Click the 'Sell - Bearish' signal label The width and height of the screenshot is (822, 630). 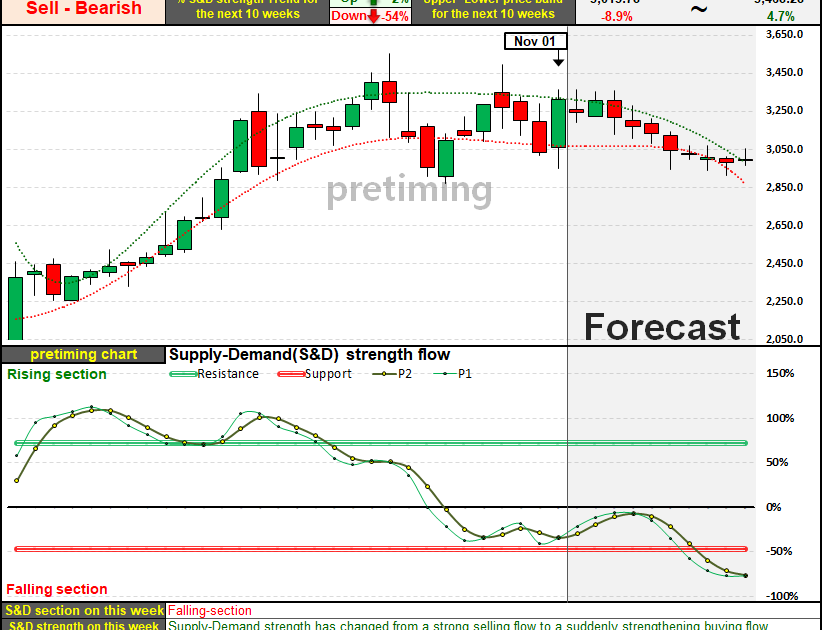[x=84, y=8]
